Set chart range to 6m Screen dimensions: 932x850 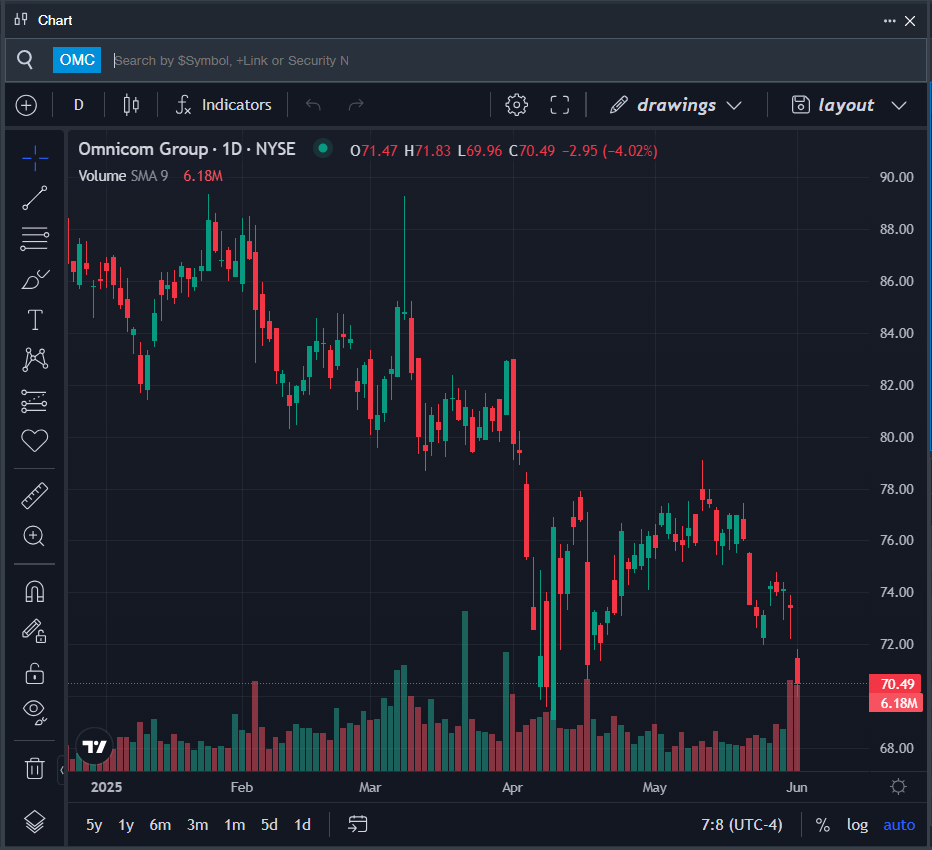pos(160,825)
